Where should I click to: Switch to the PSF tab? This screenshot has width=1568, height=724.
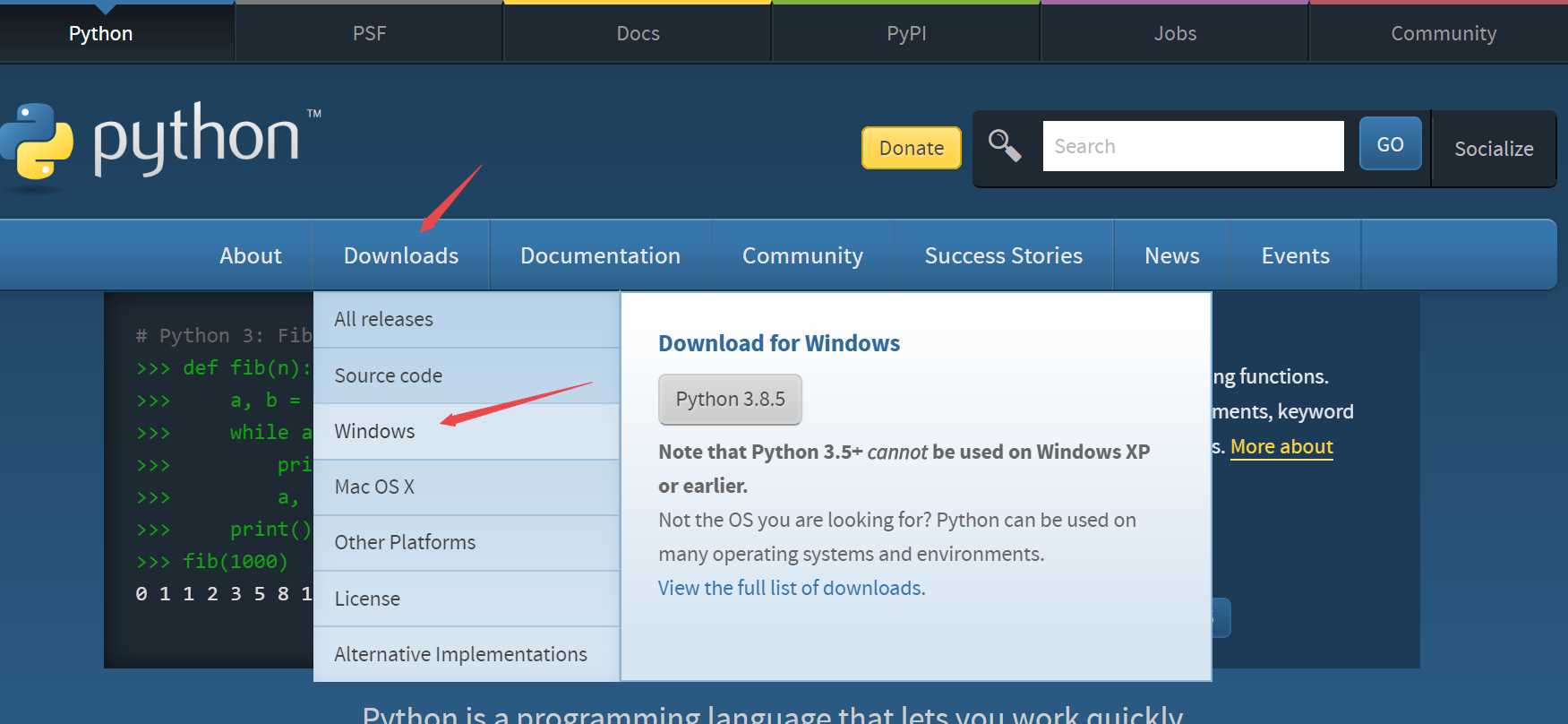pyautogui.click(x=369, y=33)
